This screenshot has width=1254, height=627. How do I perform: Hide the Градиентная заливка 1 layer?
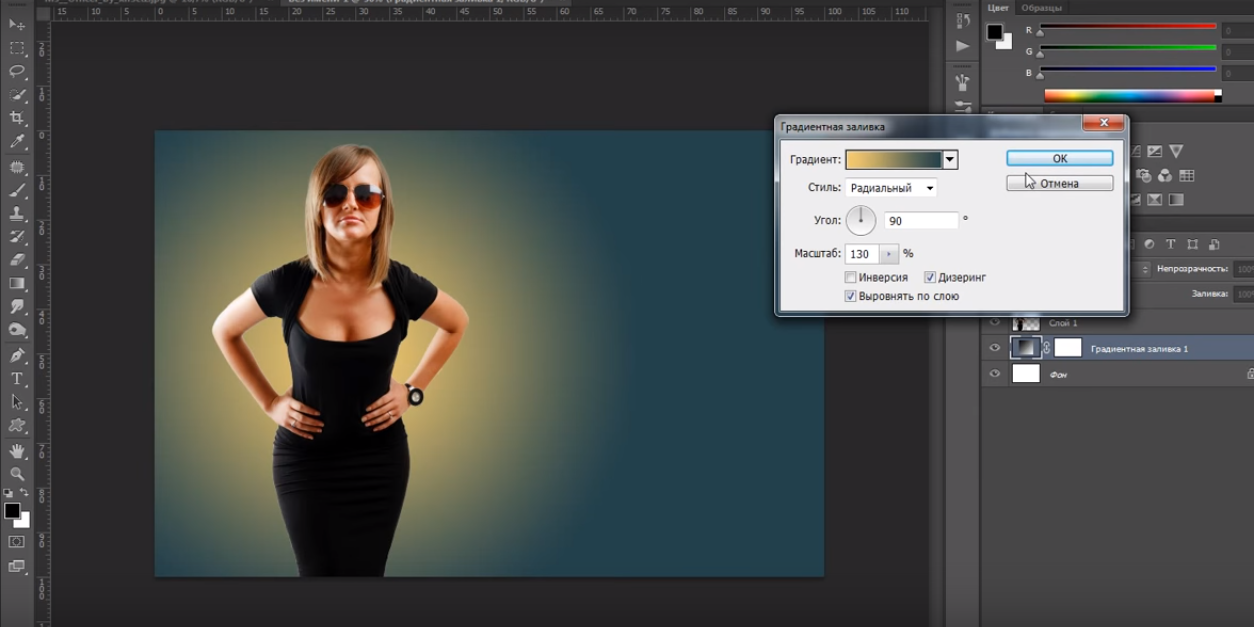tap(994, 348)
